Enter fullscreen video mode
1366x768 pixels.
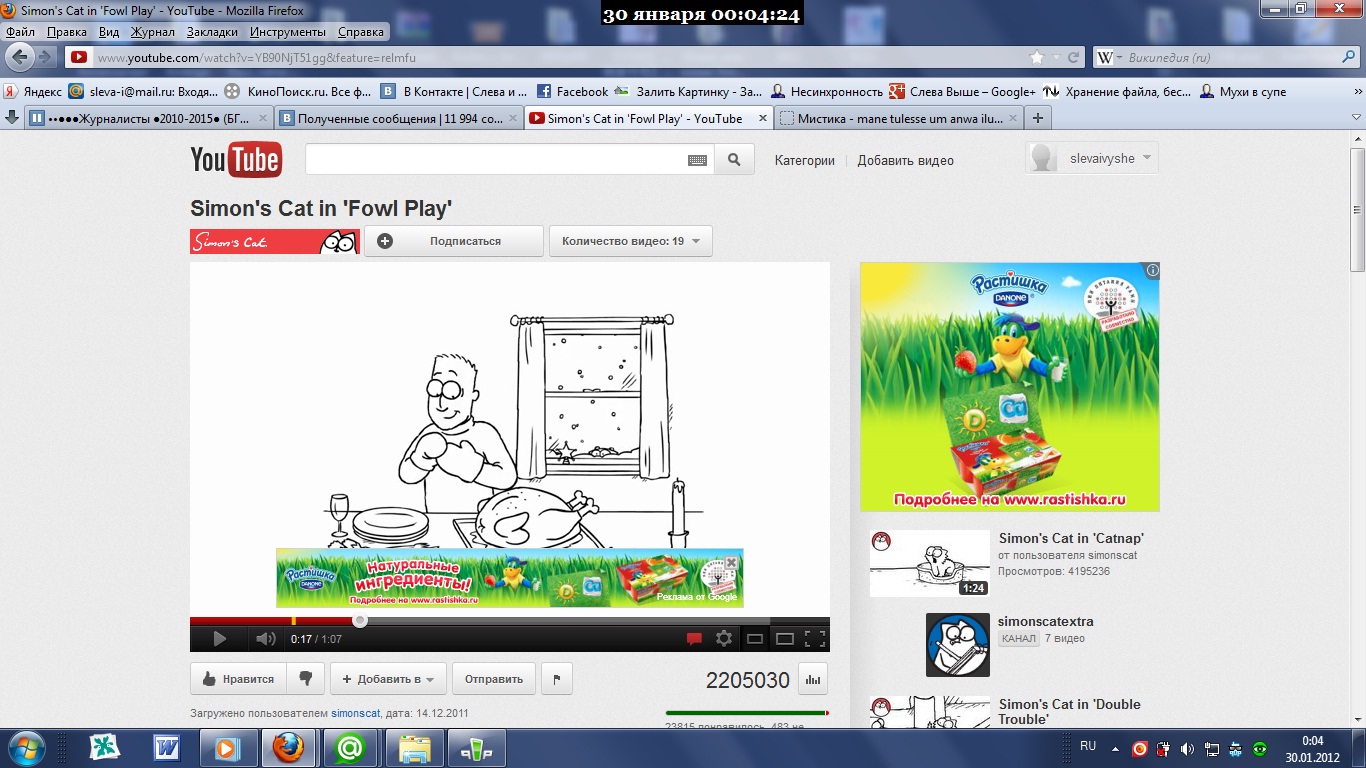[815, 639]
